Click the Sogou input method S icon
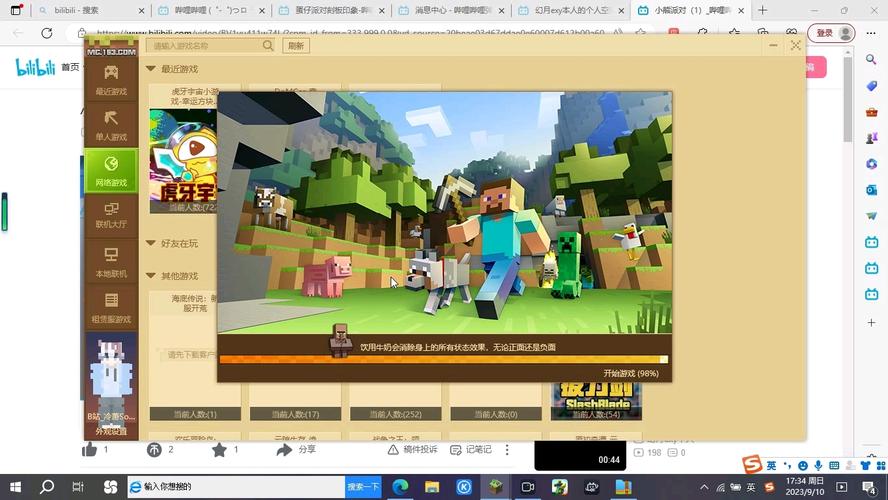The image size is (888, 500). [x=752, y=465]
